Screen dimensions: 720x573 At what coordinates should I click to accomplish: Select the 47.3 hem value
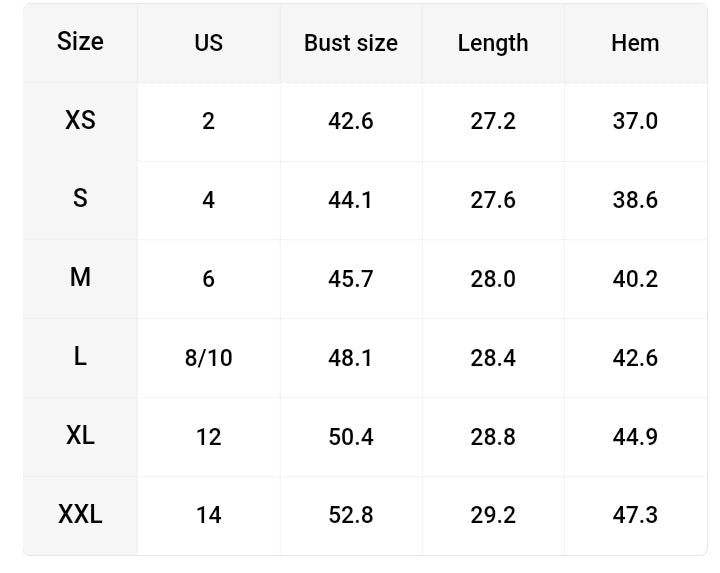point(635,515)
